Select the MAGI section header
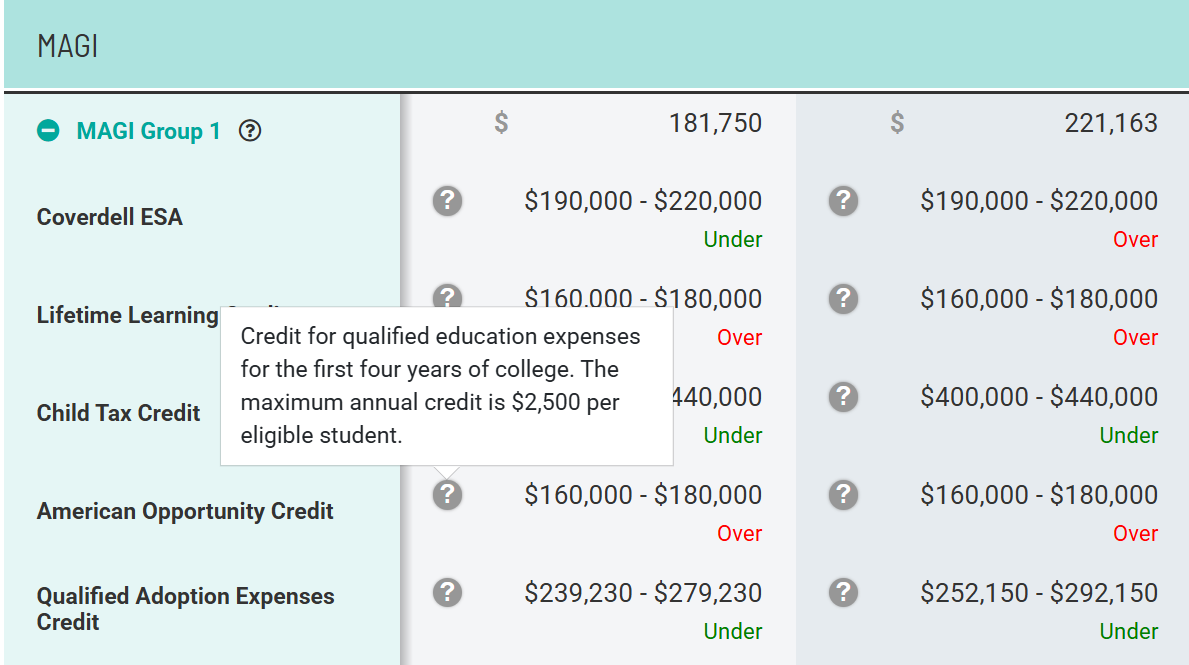 click(x=68, y=46)
